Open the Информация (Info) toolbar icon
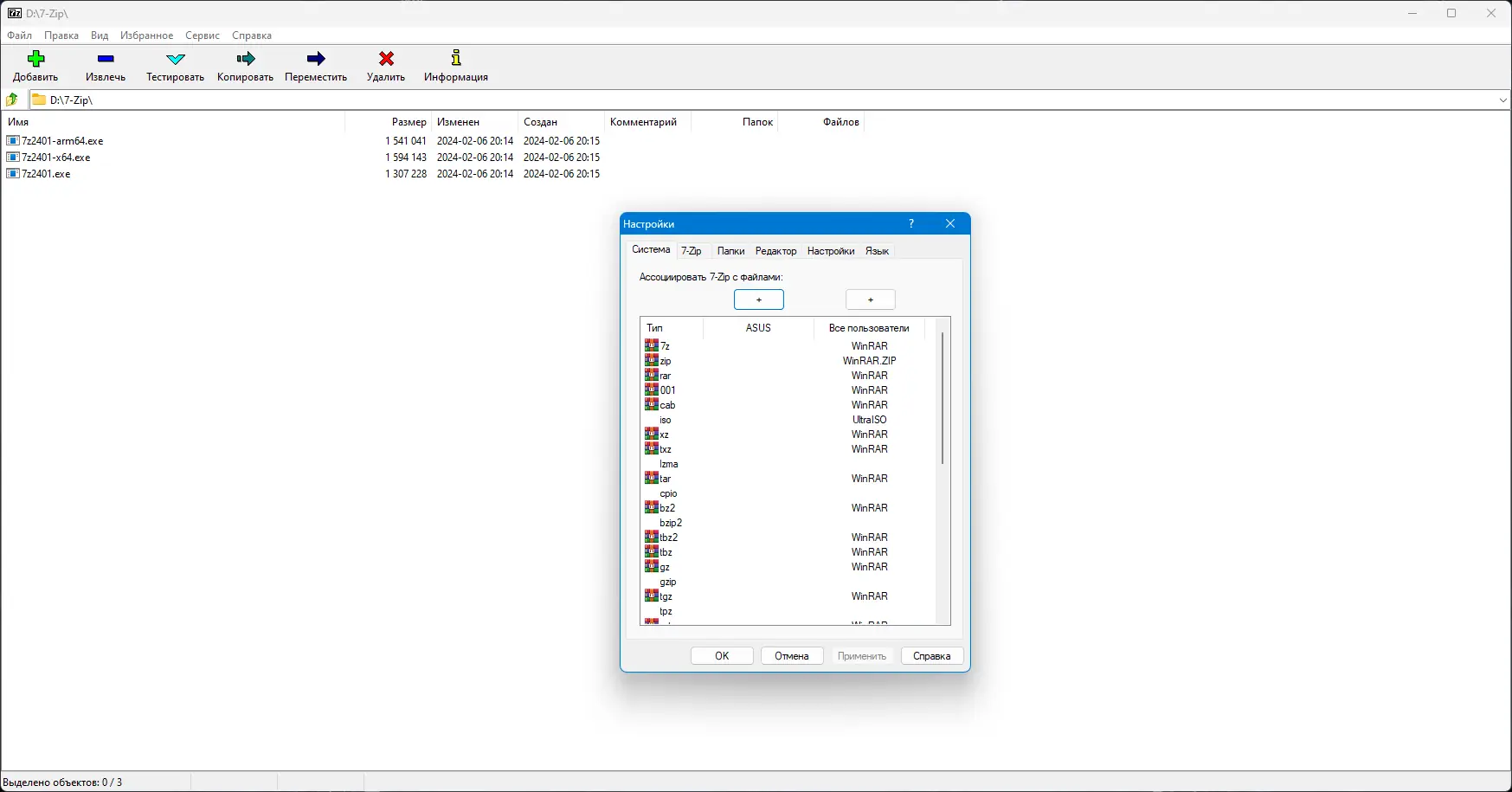1512x792 pixels. coord(456,59)
